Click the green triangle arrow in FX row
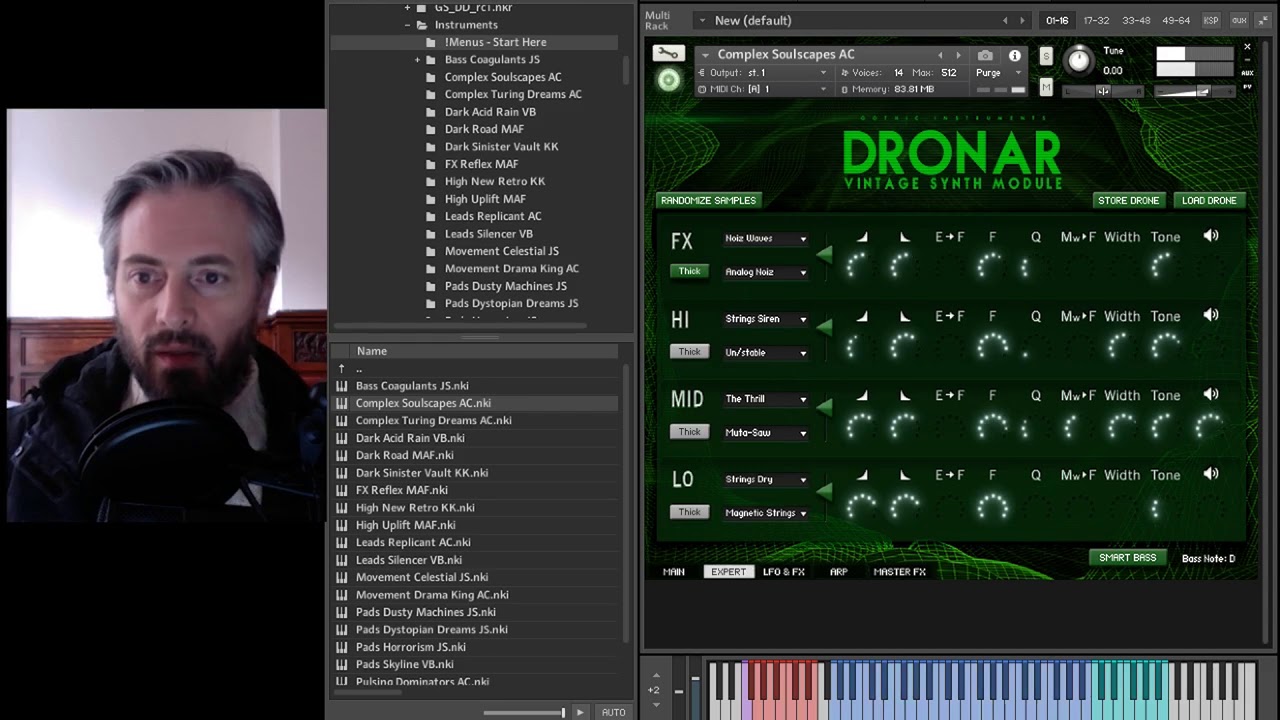1280x720 pixels. point(824,255)
